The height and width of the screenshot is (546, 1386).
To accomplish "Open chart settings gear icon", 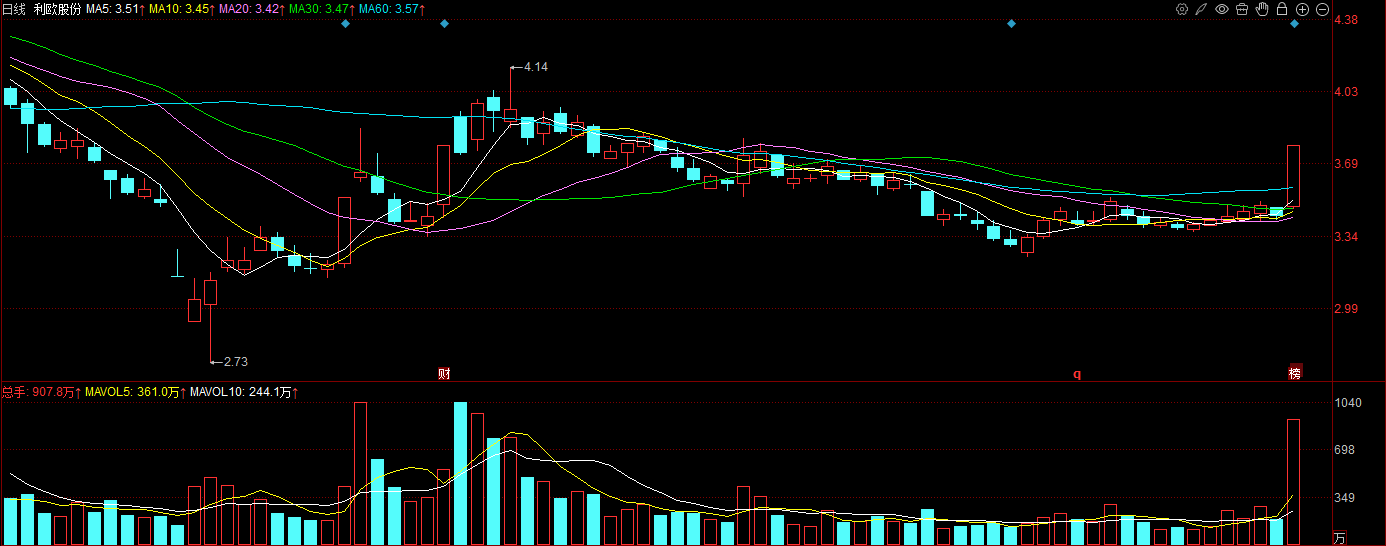I will pos(1182,9).
